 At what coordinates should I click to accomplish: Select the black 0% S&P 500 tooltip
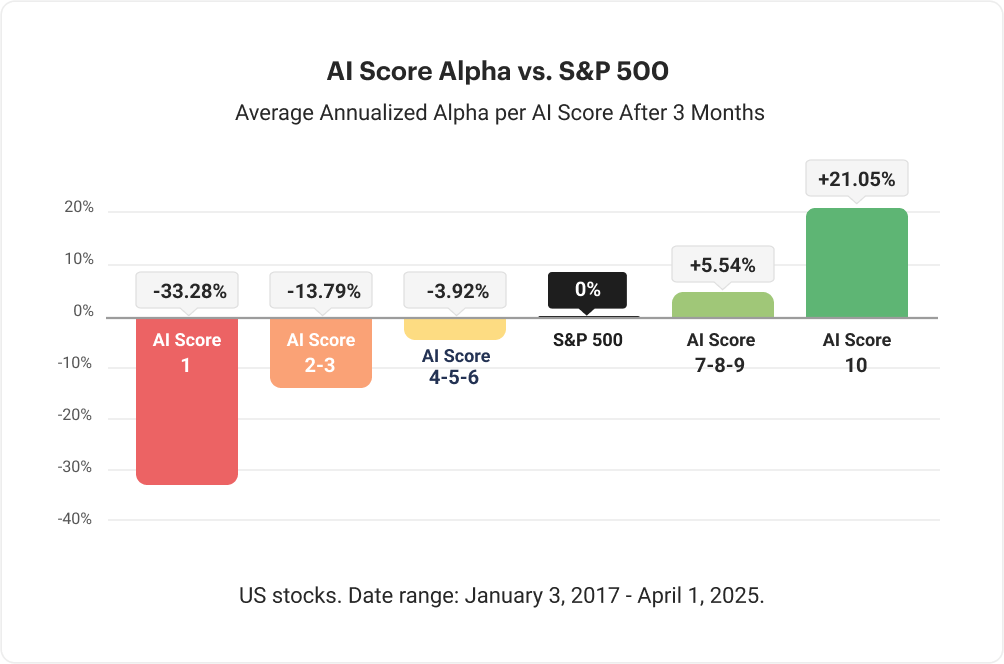[x=588, y=290]
